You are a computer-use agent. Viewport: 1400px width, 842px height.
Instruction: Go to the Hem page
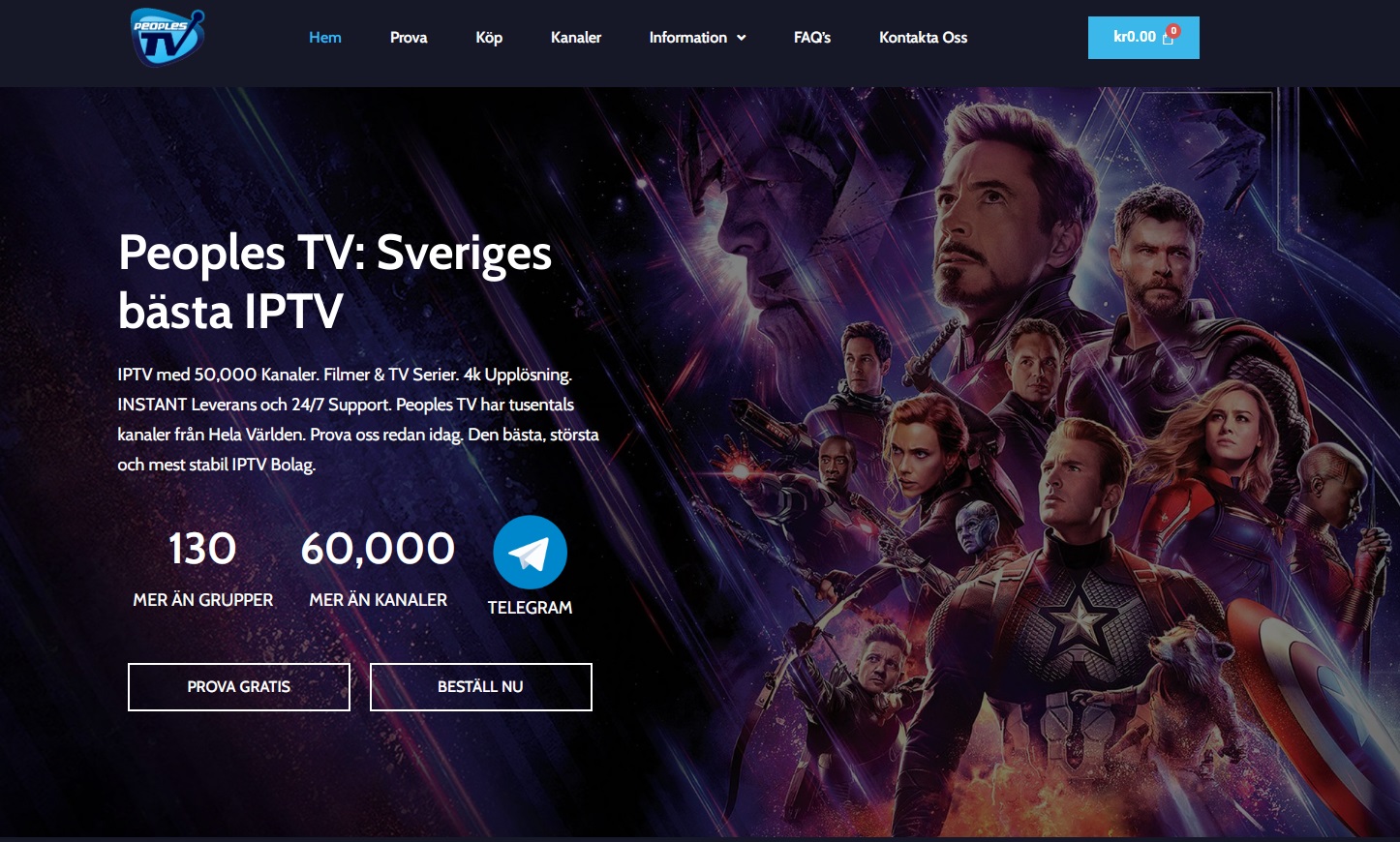pyautogui.click(x=325, y=38)
